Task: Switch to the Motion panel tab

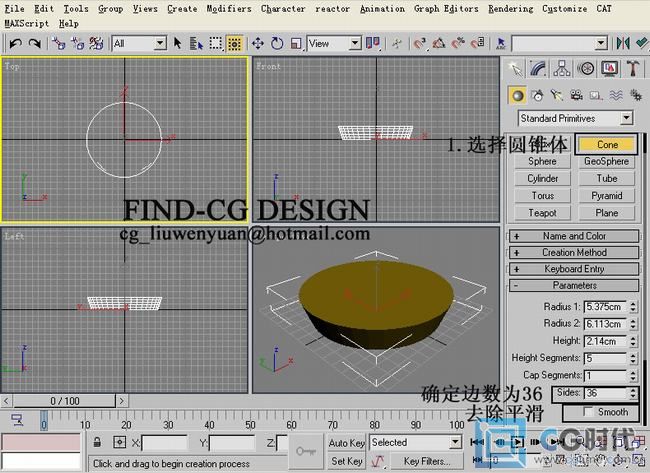Action: click(586, 69)
